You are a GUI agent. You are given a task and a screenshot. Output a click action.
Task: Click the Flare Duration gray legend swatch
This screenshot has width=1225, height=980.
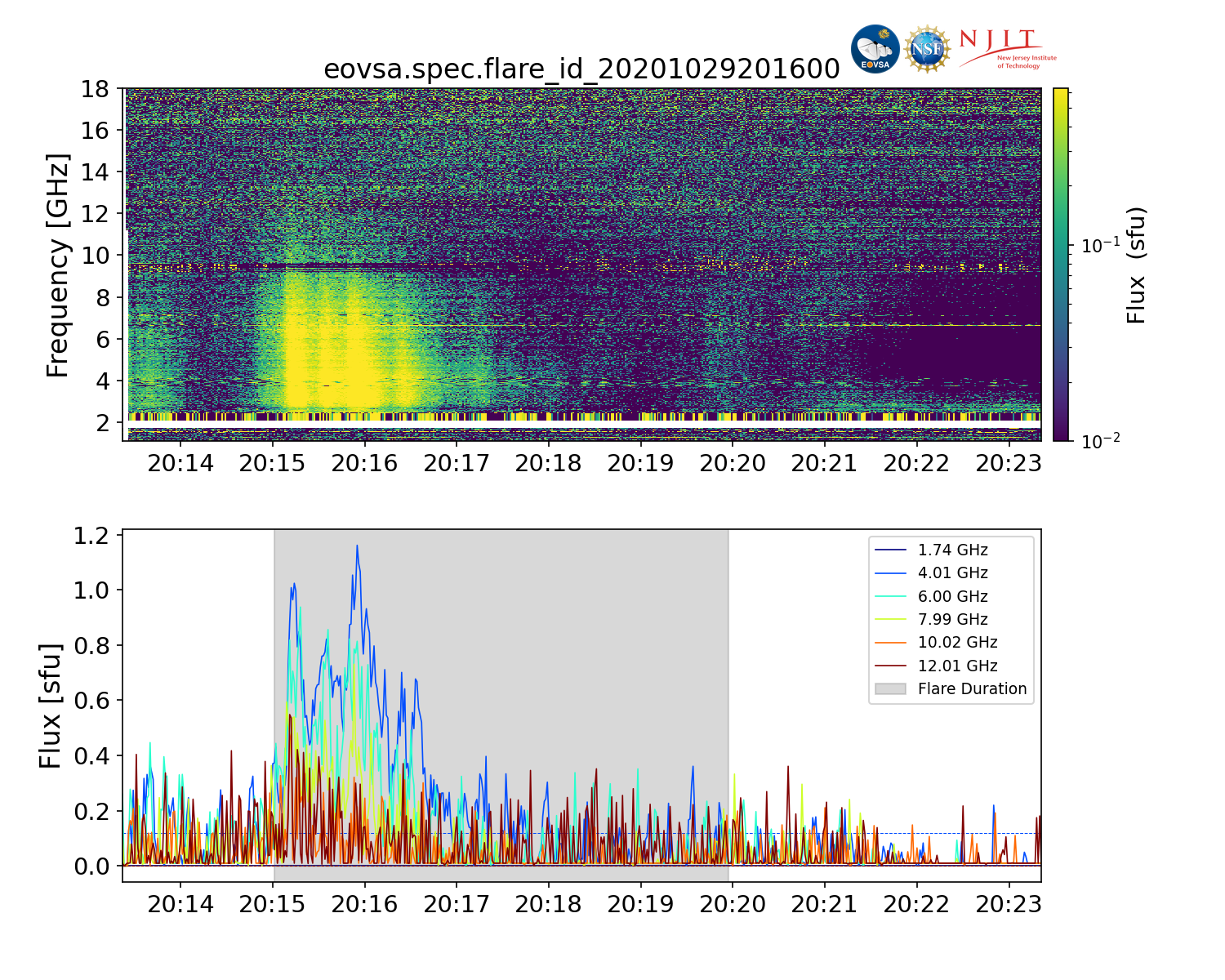890,689
